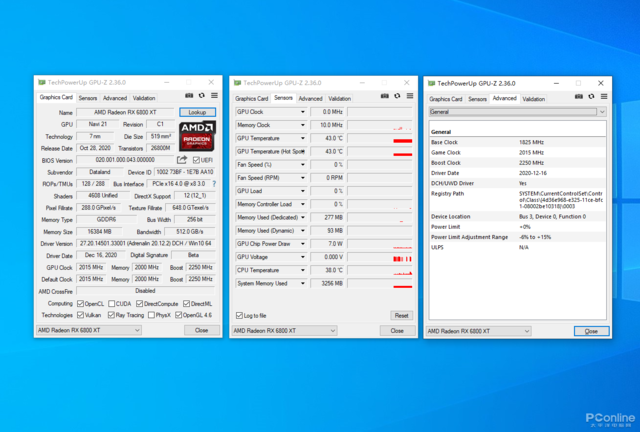Image resolution: width=640 pixels, height=432 pixels.
Task: Switch to Sensors tab in Advanced window
Action: (477, 99)
